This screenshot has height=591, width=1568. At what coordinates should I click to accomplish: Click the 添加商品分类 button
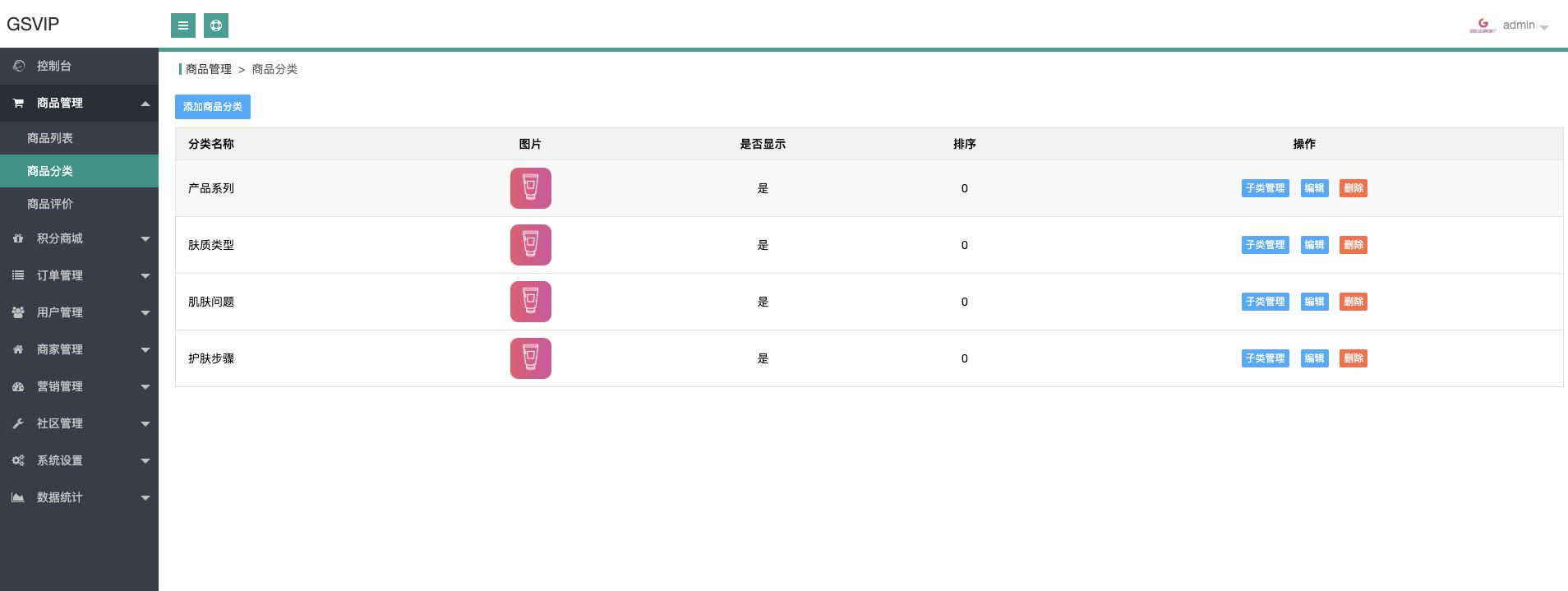pyautogui.click(x=213, y=107)
